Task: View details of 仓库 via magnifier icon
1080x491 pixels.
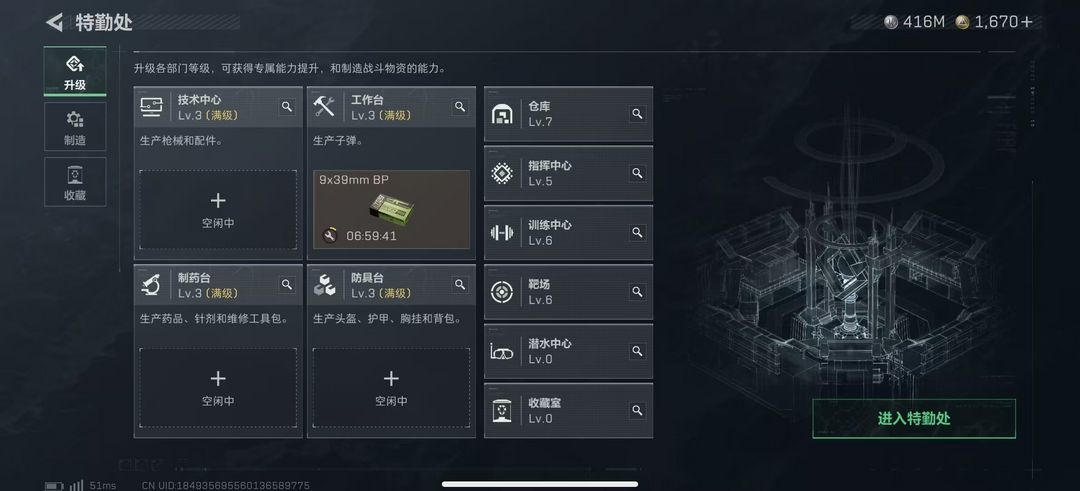Action: (x=637, y=114)
